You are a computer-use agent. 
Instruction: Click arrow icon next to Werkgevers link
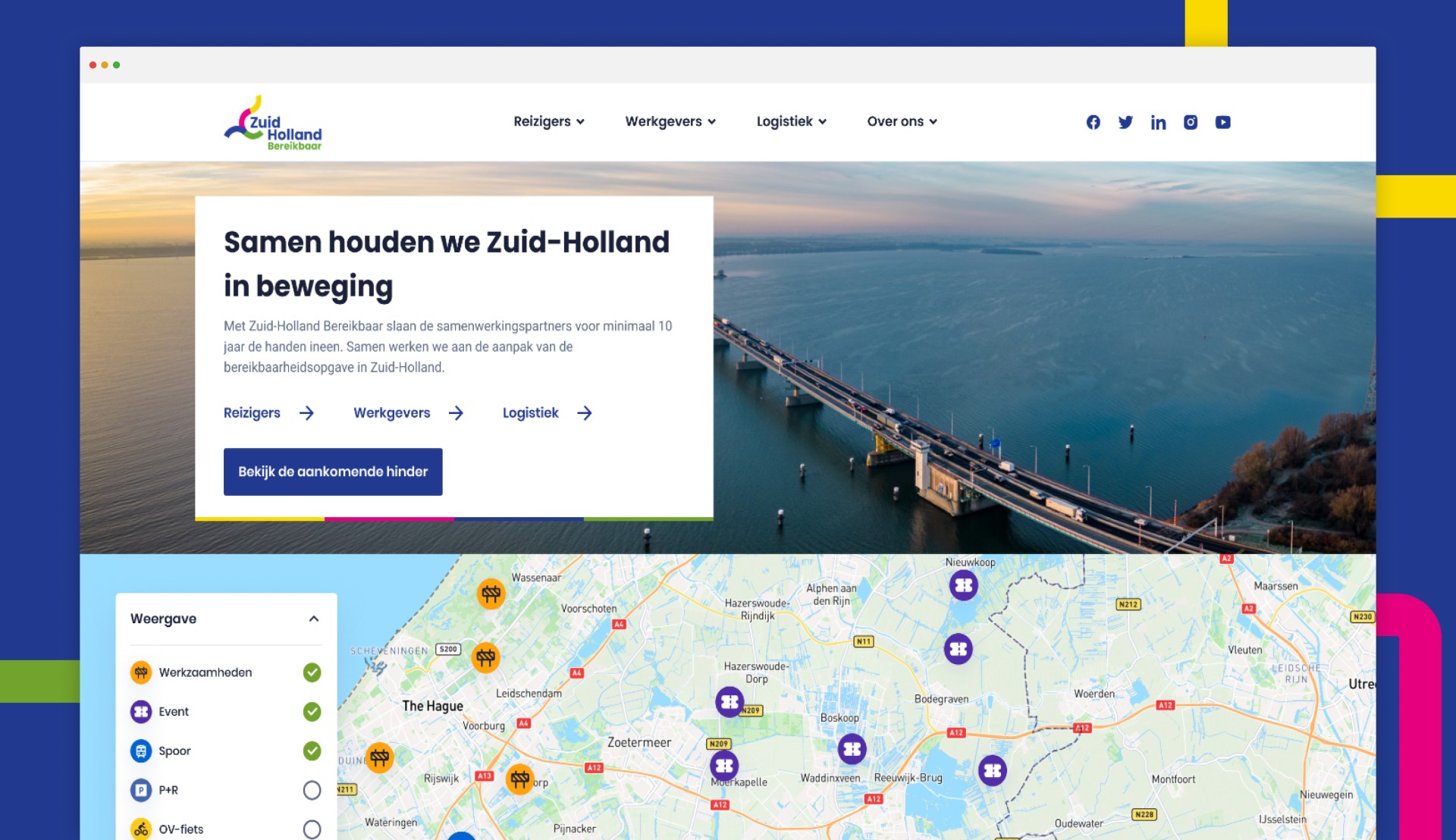pos(456,413)
